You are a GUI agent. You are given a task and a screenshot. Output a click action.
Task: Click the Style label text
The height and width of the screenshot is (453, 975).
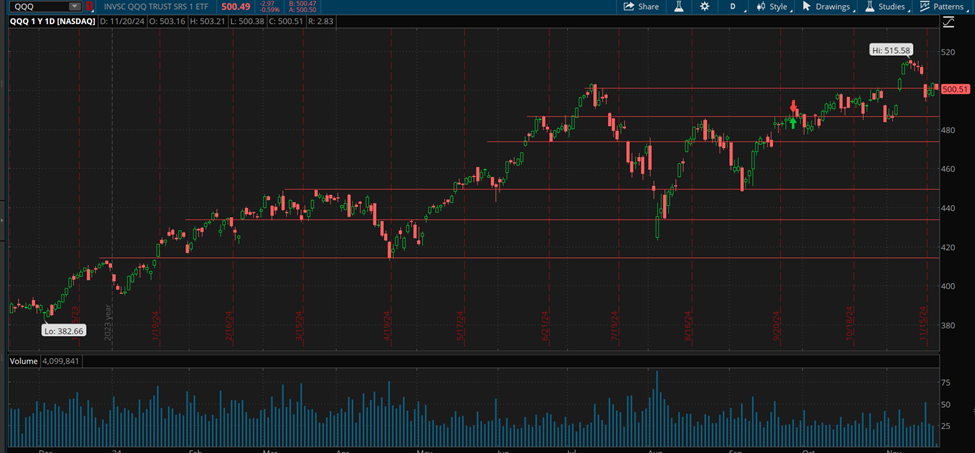[778, 6]
